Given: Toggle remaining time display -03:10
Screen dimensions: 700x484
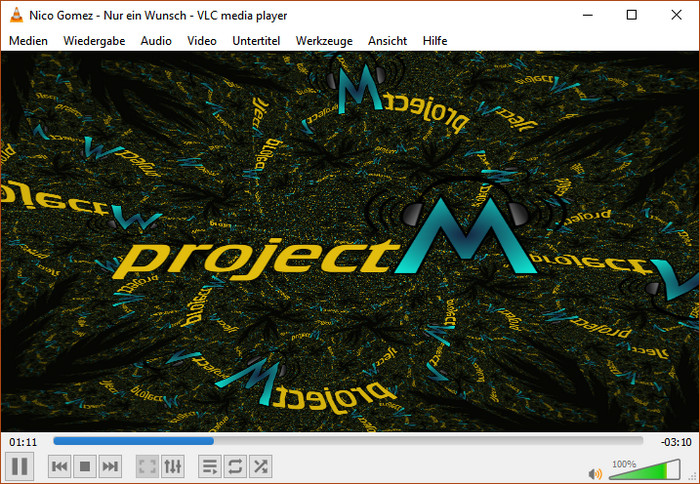Looking at the screenshot, I should coord(676,442).
